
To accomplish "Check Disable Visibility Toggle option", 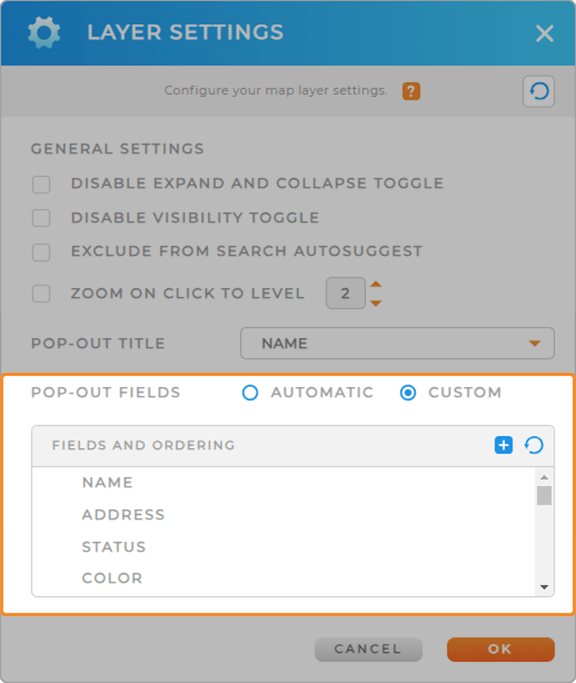I will [x=41, y=218].
